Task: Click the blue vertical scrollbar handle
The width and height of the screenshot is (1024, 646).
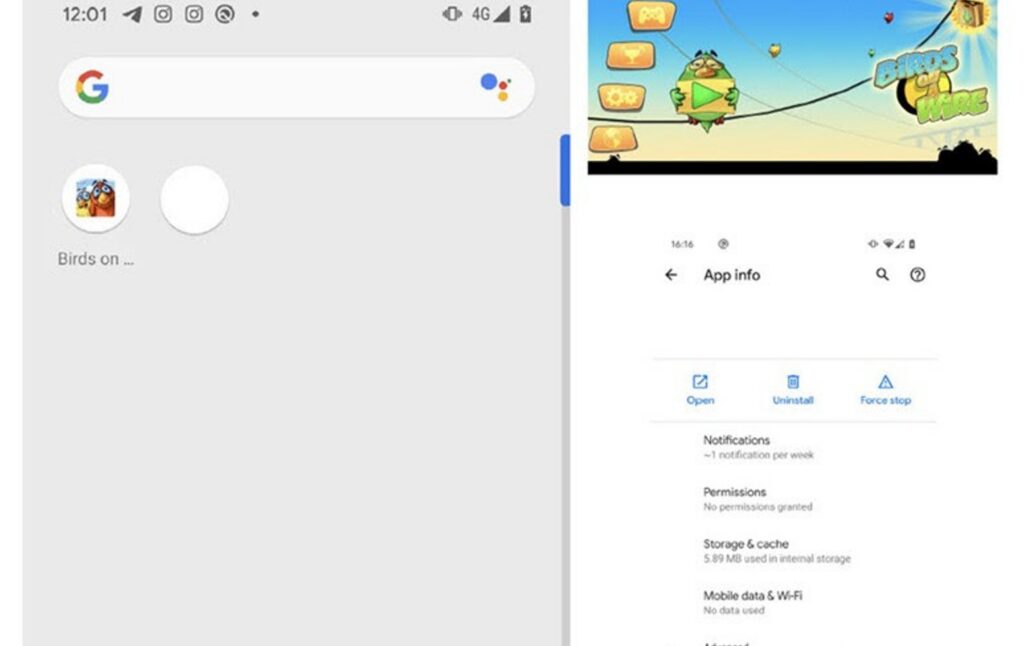Action: pyautogui.click(x=565, y=170)
